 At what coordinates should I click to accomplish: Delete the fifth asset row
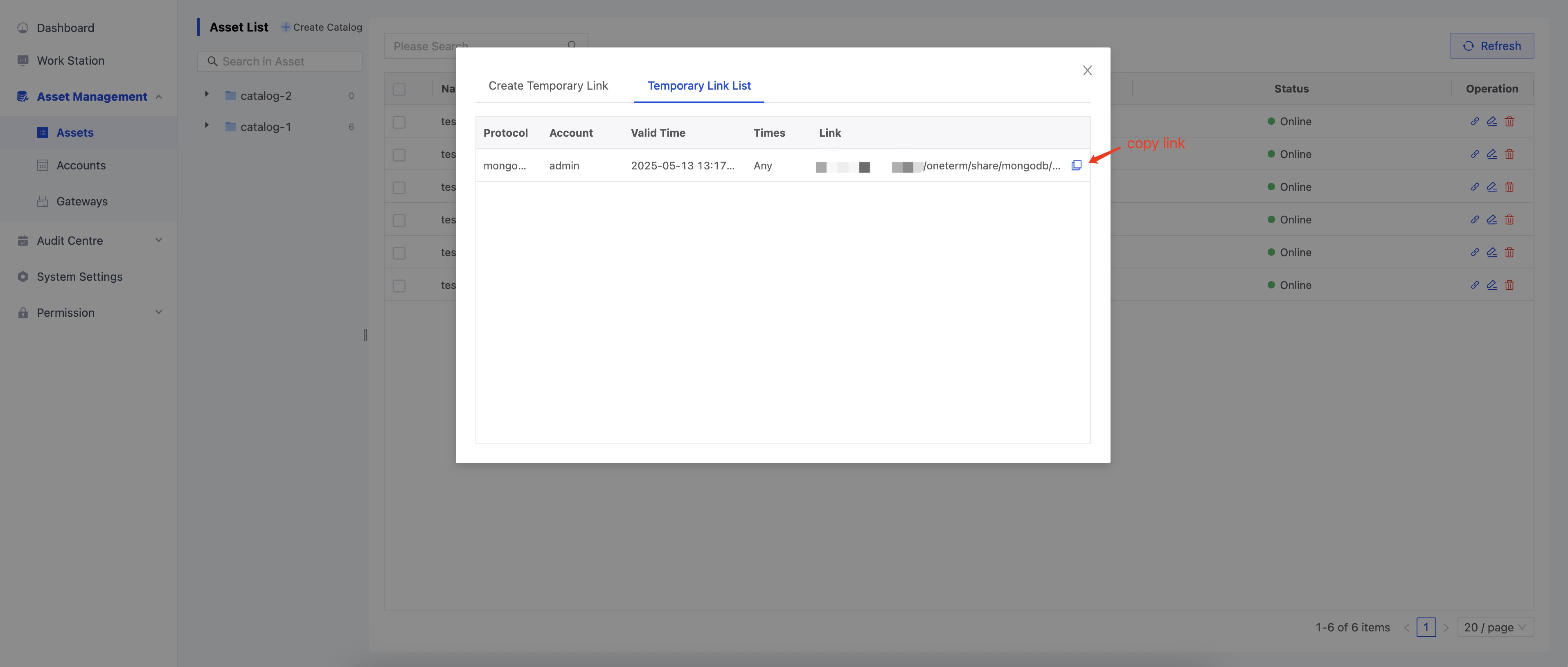tap(1509, 252)
